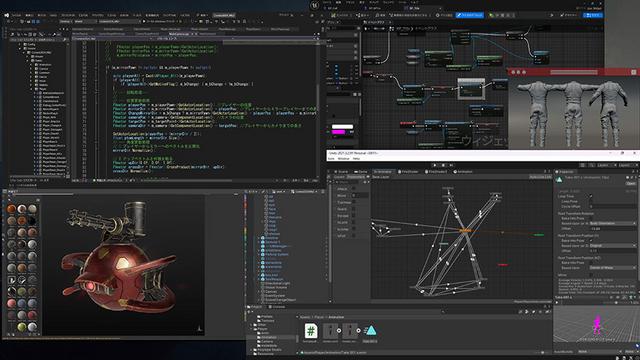
Task: Select Directional Light in Unity Hierarchy
Action: (277, 283)
